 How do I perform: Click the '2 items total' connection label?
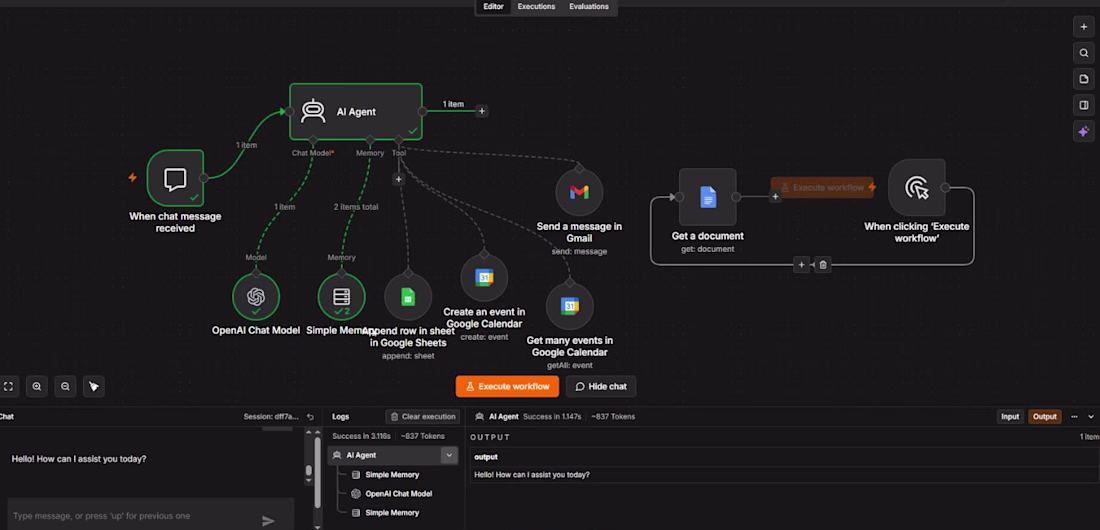[x=356, y=207]
